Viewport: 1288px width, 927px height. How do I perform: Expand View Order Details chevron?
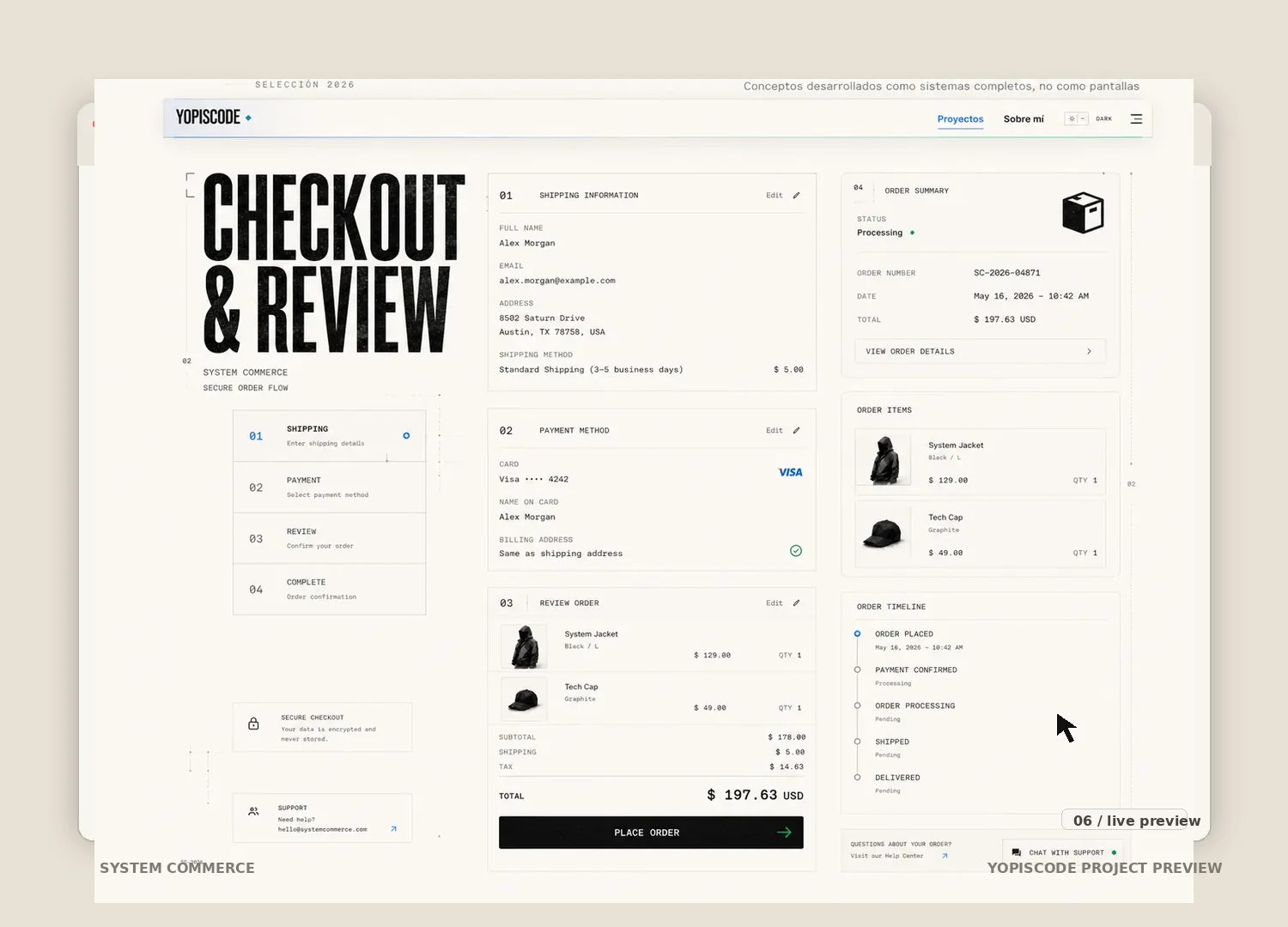click(1089, 352)
